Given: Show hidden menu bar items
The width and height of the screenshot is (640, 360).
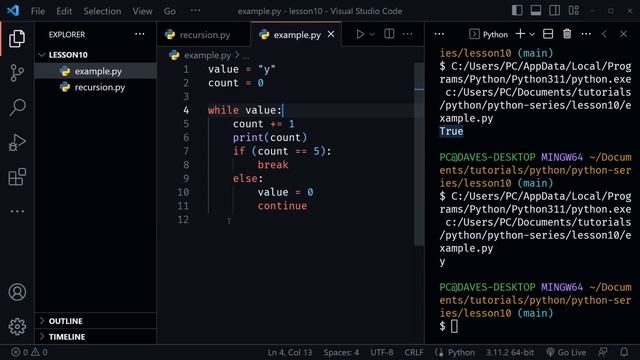Looking at the screenshot, I should [195, 11].
